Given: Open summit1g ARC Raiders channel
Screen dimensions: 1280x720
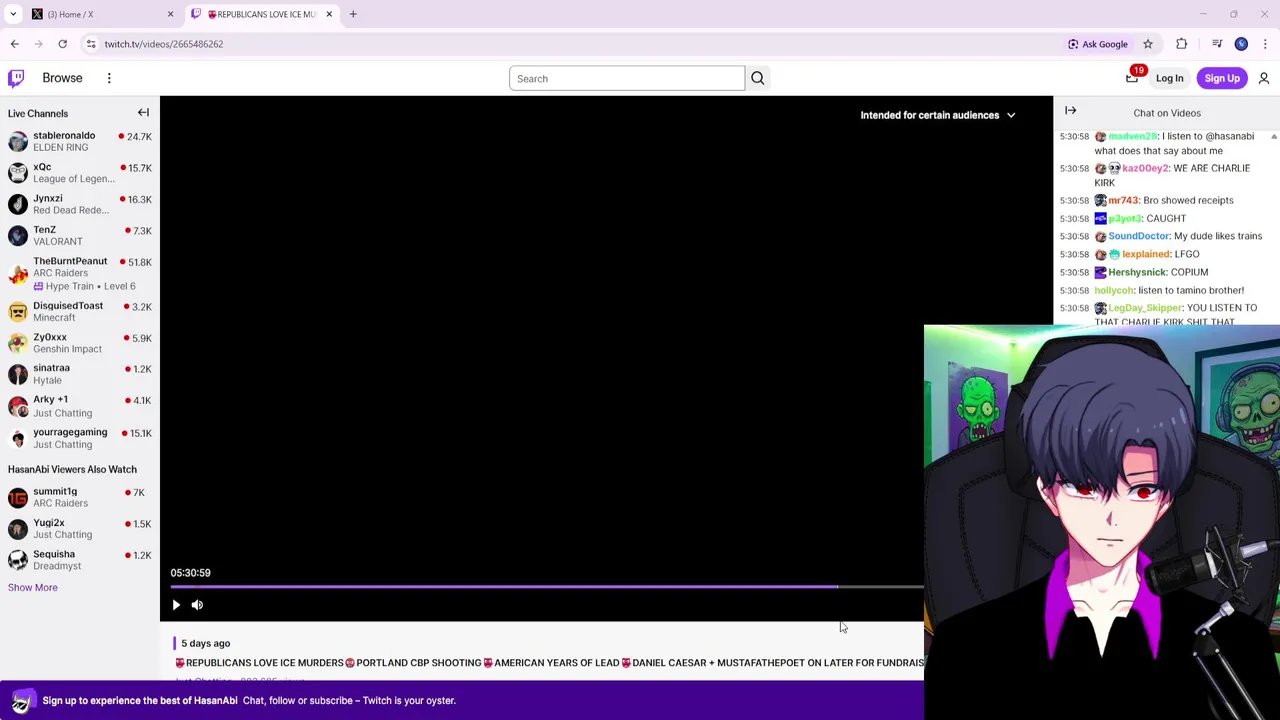Looking at the screenshot, I should point(80,497).
